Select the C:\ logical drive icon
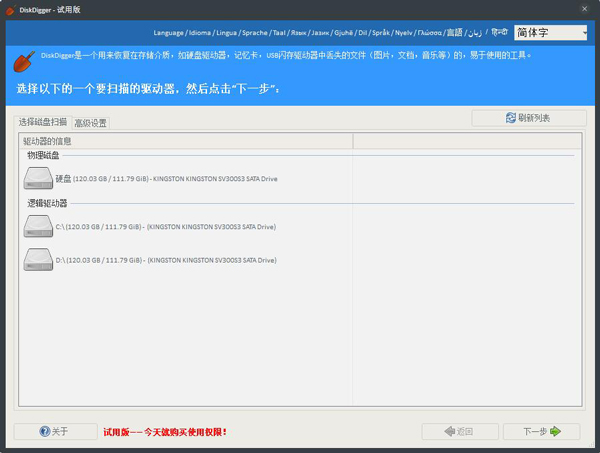Image resolution: width=600 pixels, height=453 pixels. (38, 226)
